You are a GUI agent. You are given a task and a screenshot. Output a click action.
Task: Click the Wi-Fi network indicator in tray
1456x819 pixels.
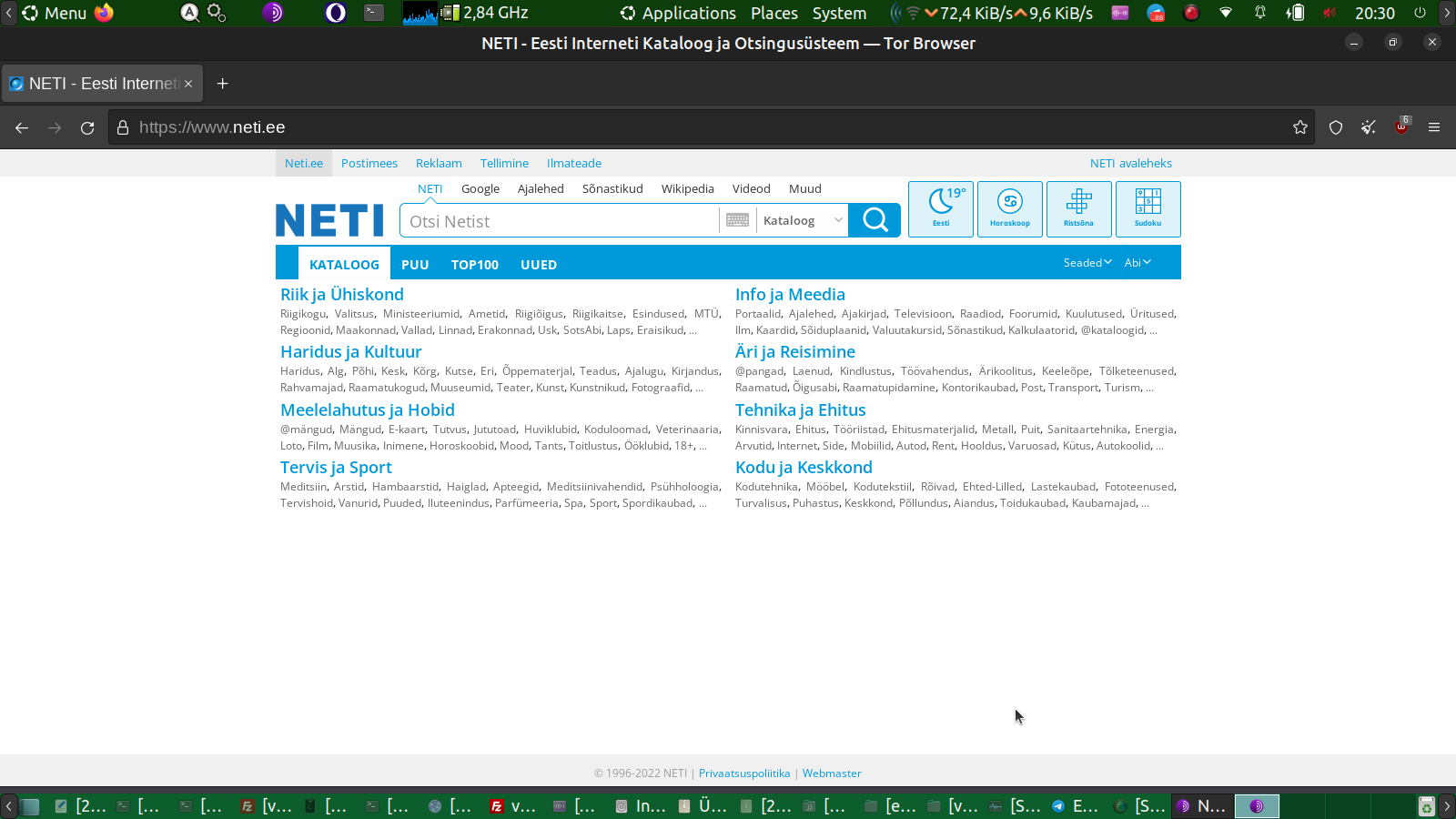pos(1226,13)
